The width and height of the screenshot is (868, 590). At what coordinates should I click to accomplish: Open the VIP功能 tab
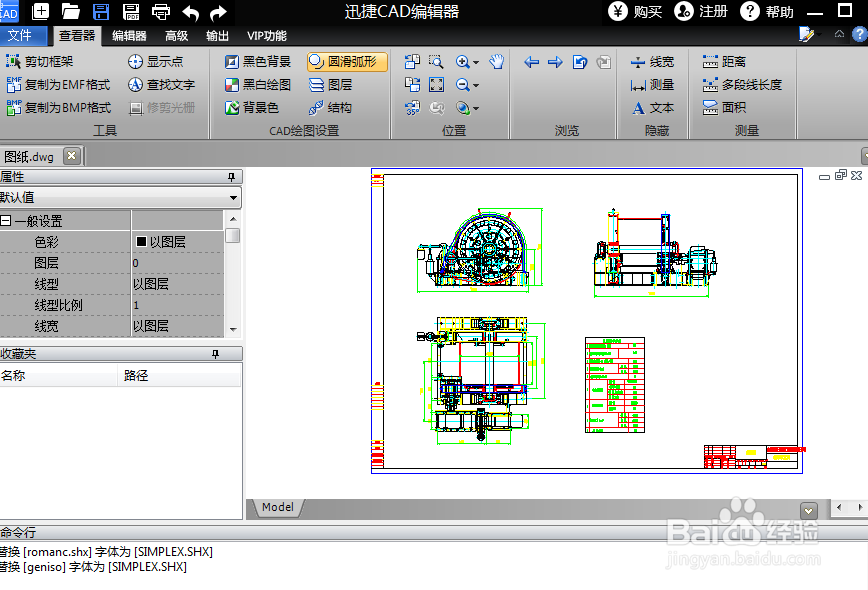[267, 36]
